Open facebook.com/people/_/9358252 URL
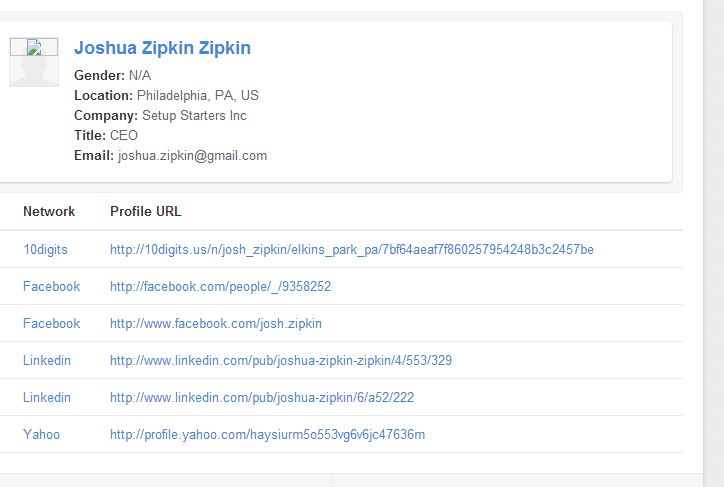This screenshot has height=487, width=724. 220,286
